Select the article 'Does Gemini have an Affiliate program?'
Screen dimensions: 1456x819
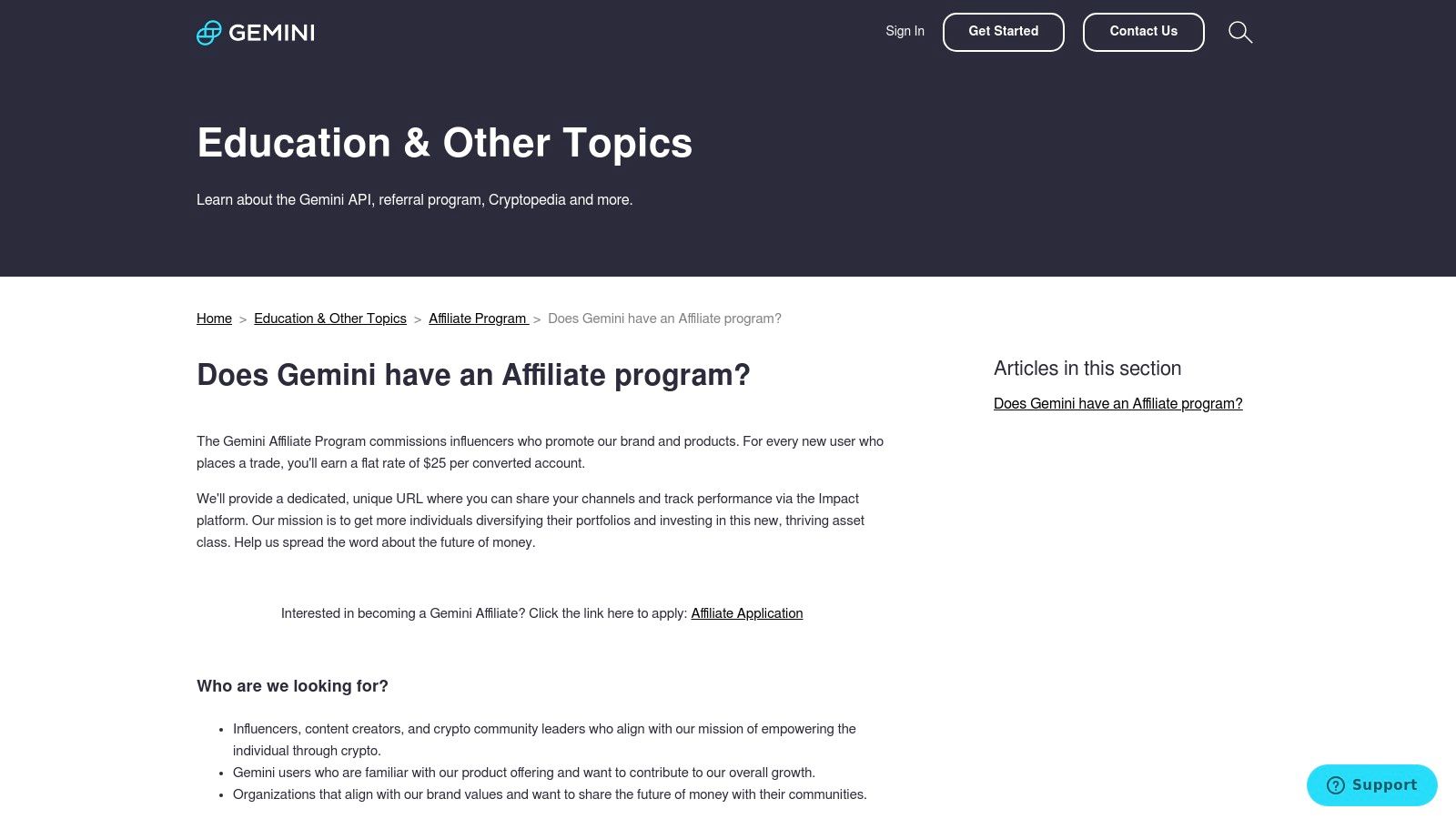click(1118, 403)
